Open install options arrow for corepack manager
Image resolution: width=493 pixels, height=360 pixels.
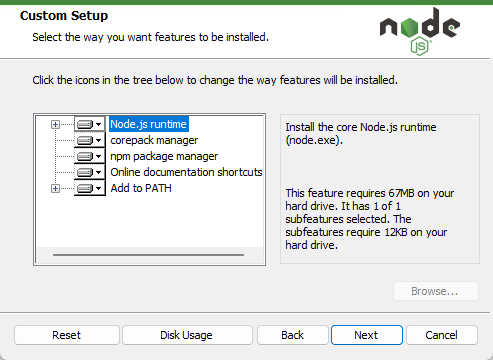pos(98,140)
